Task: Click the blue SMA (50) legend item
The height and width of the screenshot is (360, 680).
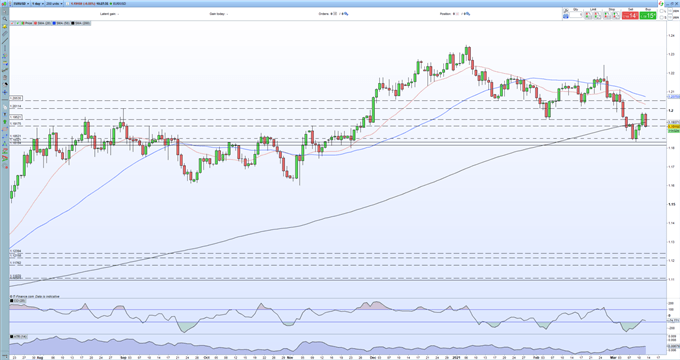Action: click(61, 23)
